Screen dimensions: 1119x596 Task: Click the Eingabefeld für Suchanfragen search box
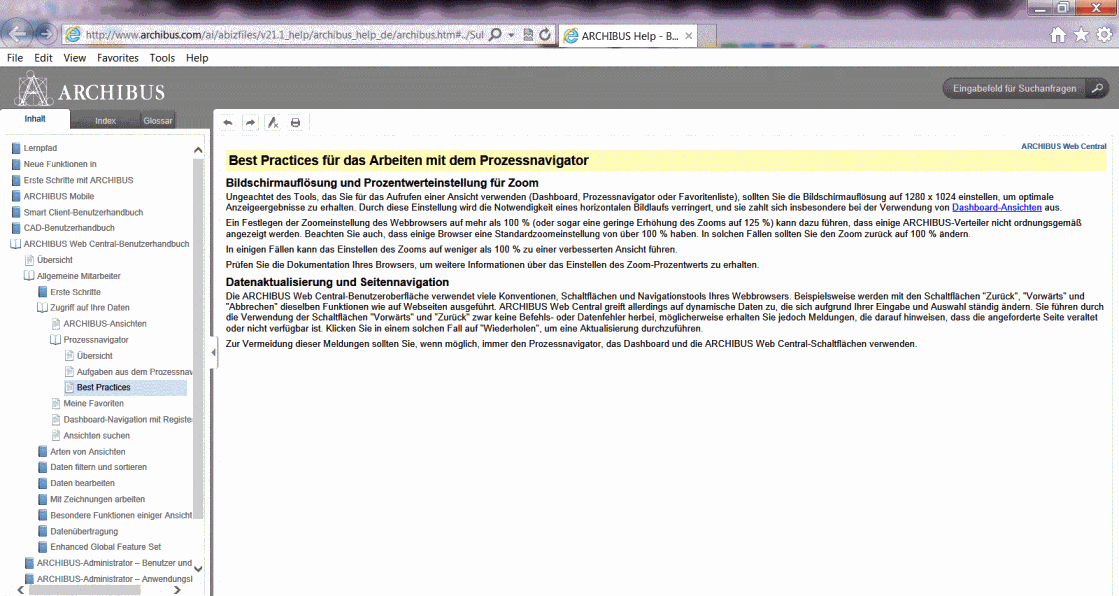1014,89
